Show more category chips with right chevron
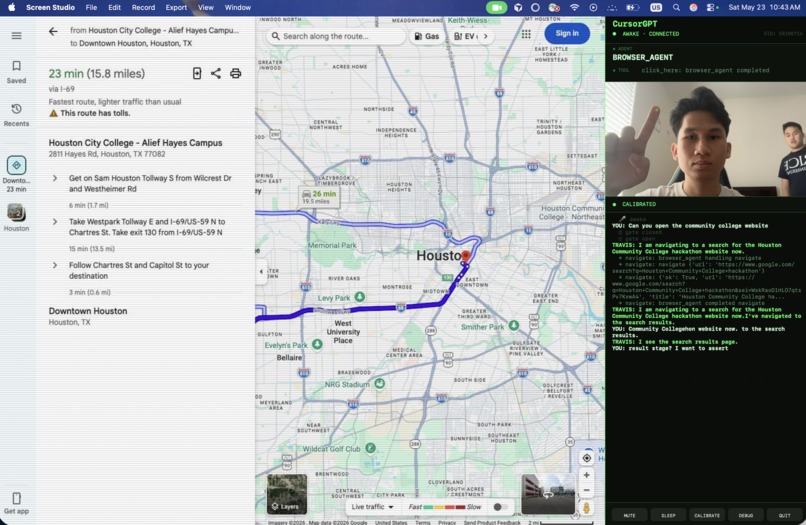 pyautogui.click(x=485, y=36)
